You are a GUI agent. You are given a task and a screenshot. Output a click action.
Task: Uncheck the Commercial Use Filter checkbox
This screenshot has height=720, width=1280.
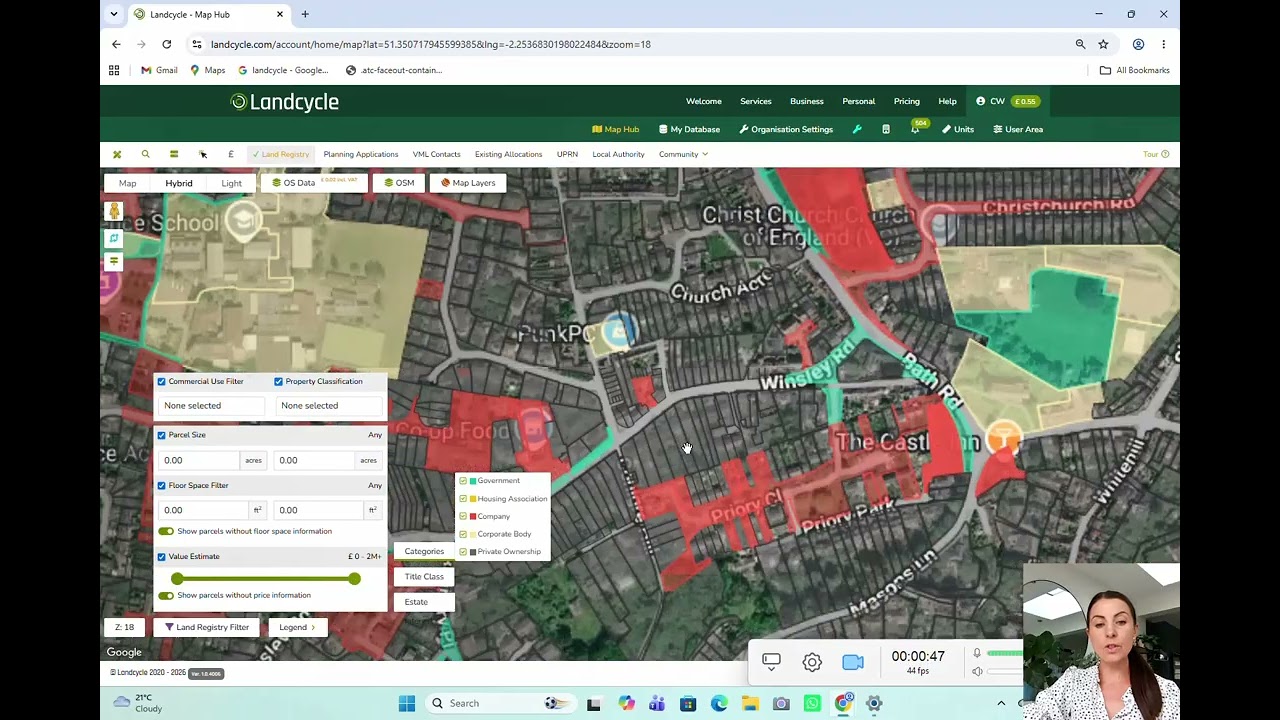[161, 381]
